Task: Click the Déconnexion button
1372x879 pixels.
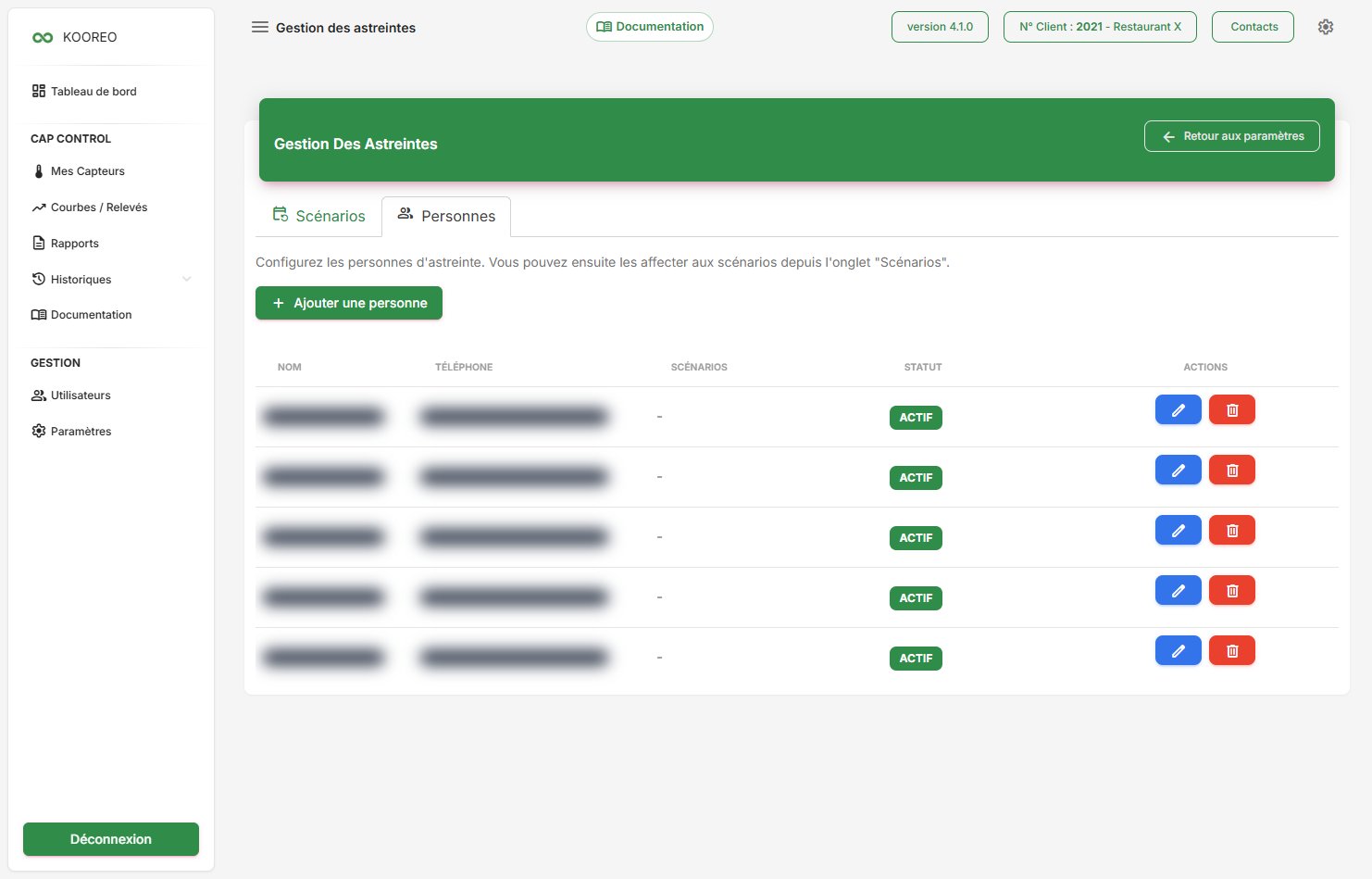Action: tap(111, 839)
